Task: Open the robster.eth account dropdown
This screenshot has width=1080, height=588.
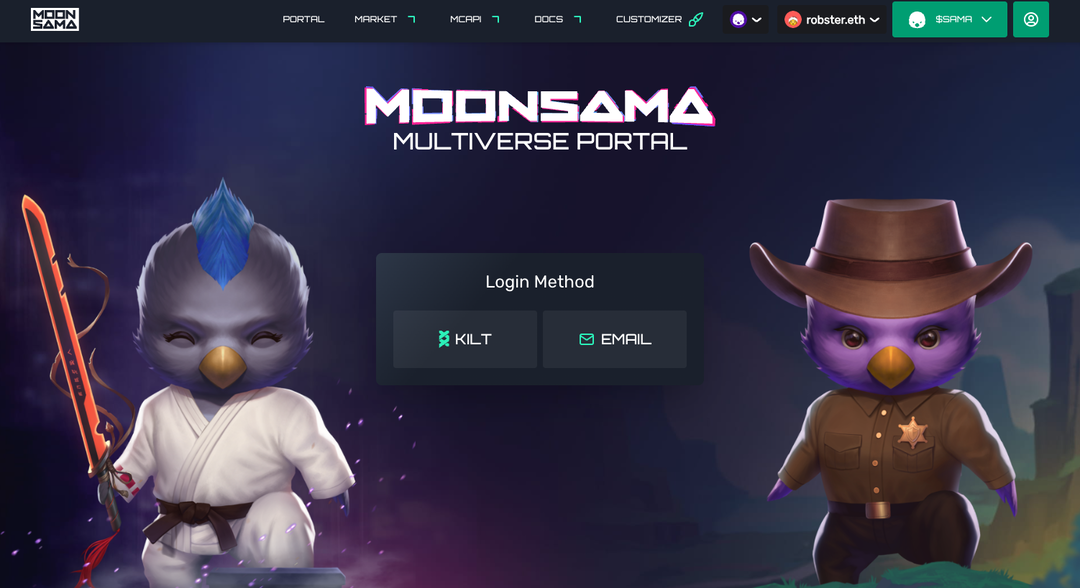Action: pyautogui.click(x=832, y=19)
